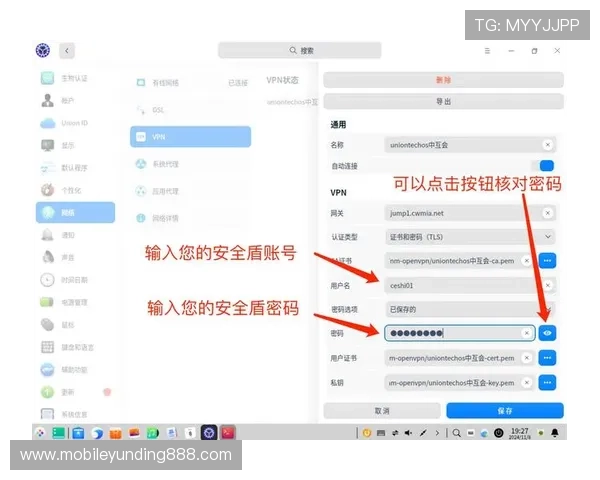Toggle the 自动连接 auto-connect switch
This screenshot has width=600, height=480.
[x=546, y=166]
